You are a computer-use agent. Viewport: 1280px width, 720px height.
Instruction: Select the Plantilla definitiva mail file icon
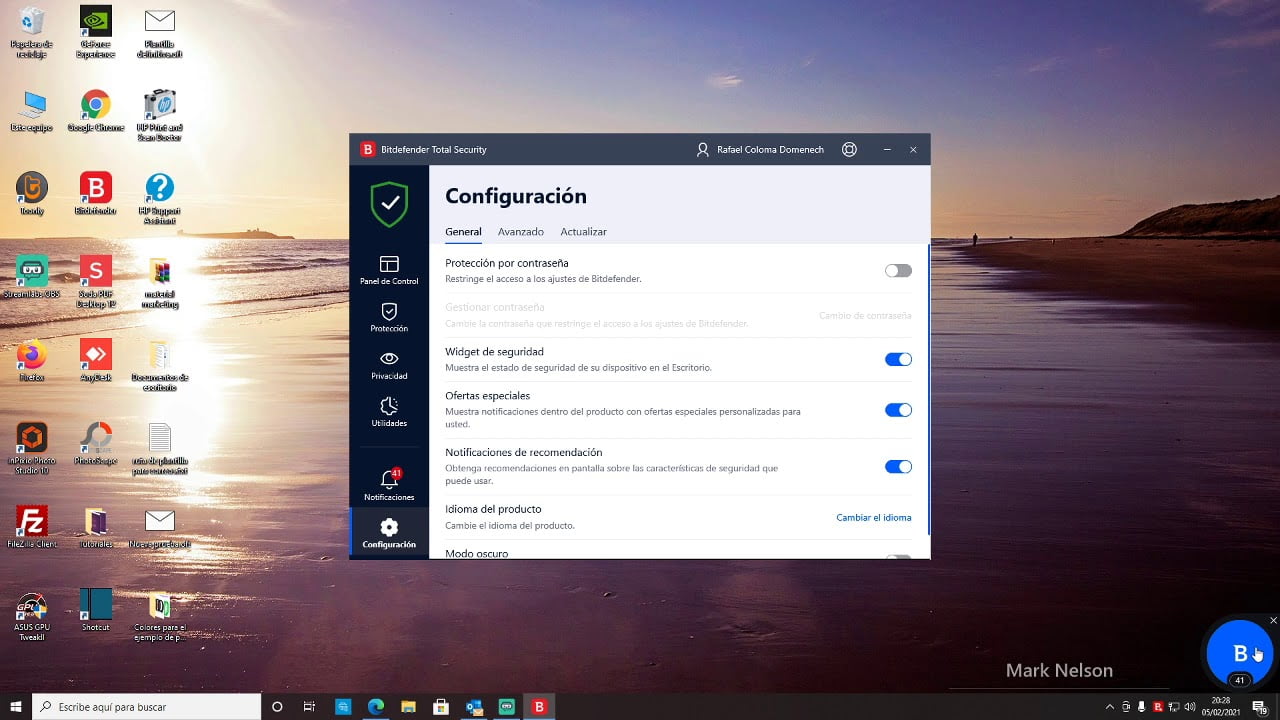point(159,32)
